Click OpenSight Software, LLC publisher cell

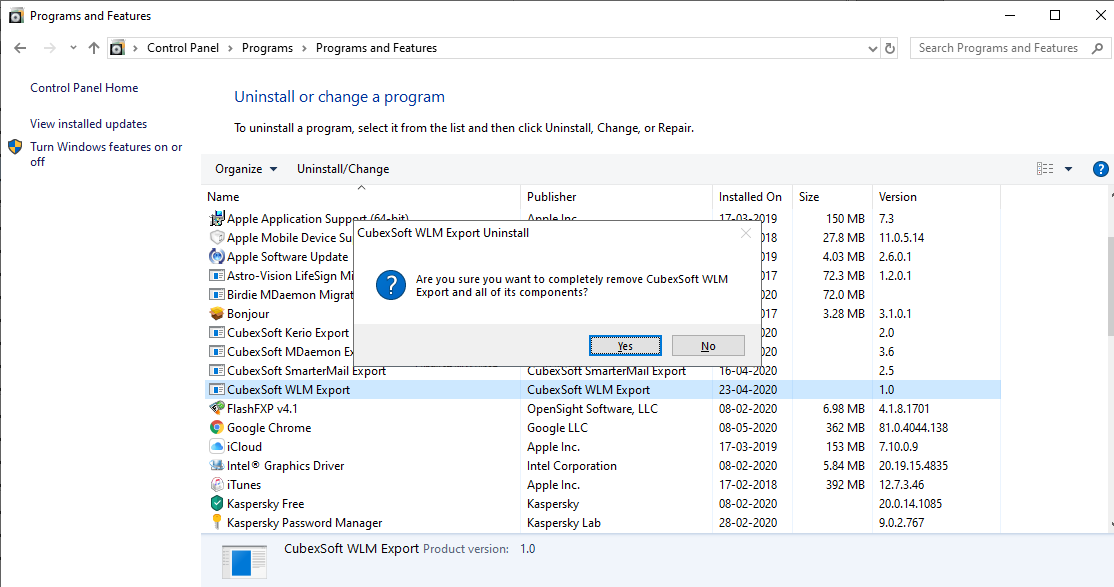[x=592, y=409]
